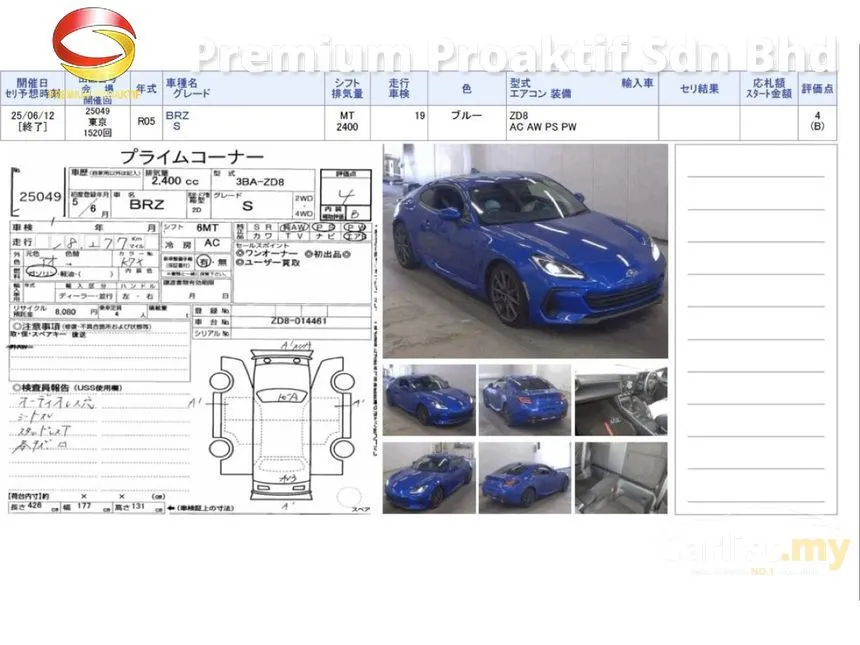Click the 評価点 column header
This screenshot has height=645, width=860.
point(817,88)
